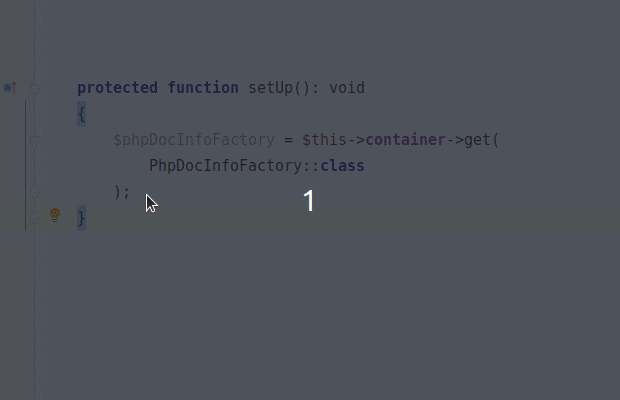The width and height of the screenshot is (620, 400).
Task: Click the white number 1 overlay
Action: point(309,200)
